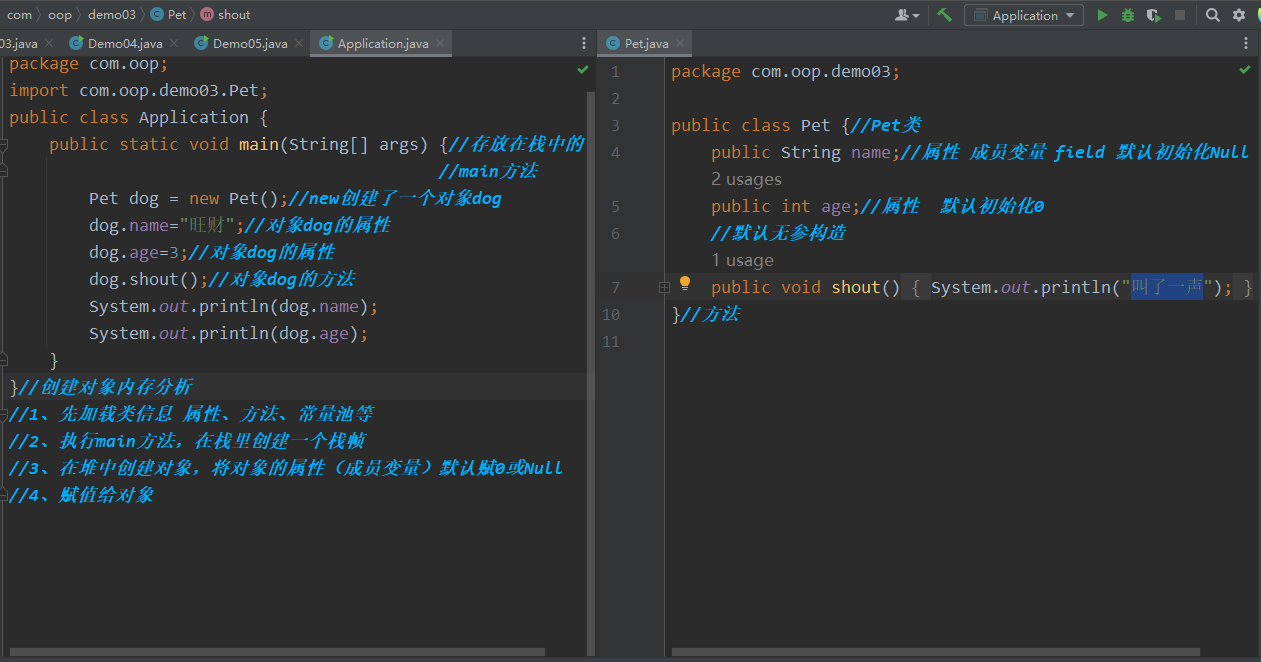Image resolution: width=1261 pixels, height=662 pixels.
Task: Build project with the hammer icon
Action: click(x=944, y=15)
